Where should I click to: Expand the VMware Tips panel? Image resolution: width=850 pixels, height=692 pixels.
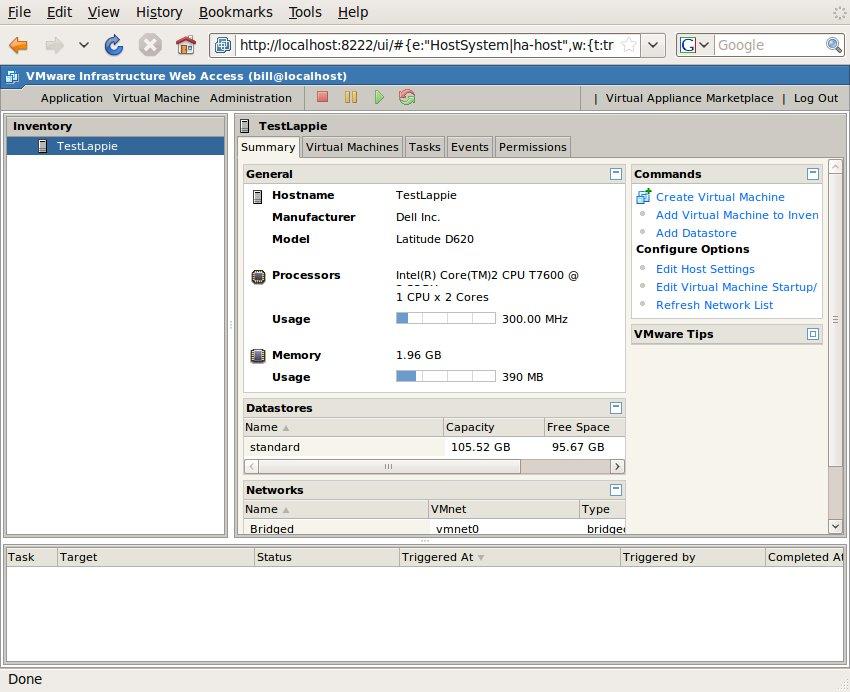coord(813,334)
